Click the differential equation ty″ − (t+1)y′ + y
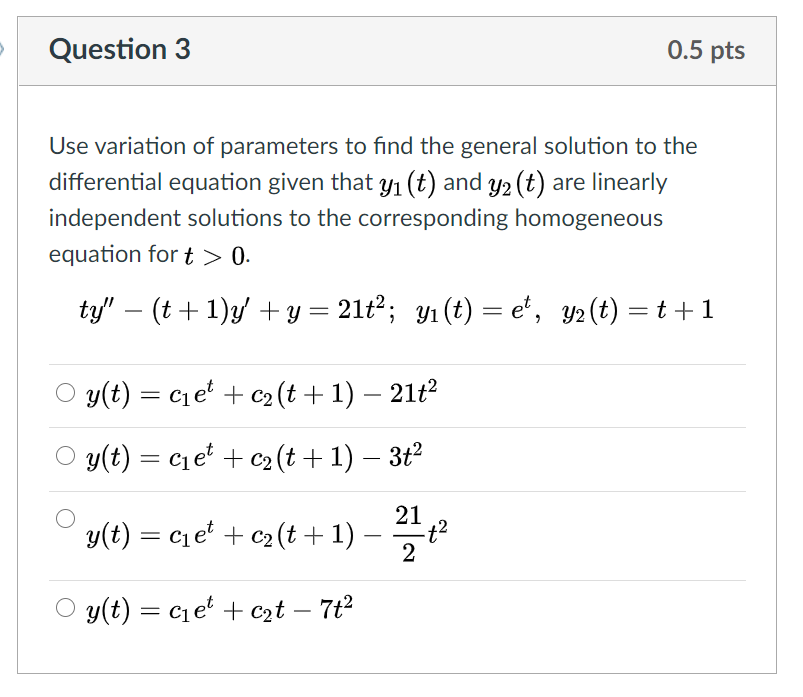 (x=180, y=309)
